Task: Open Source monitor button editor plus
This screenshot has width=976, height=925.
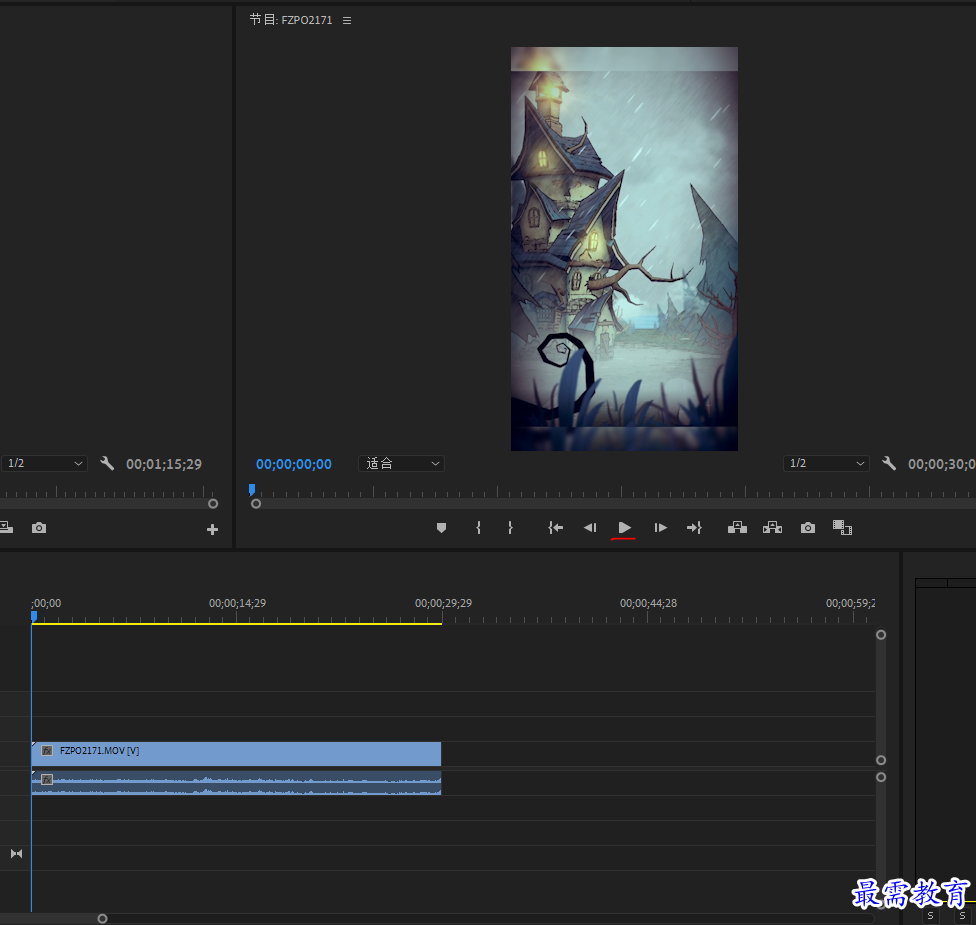Action: pyautogui.click(x=212, y=530)
